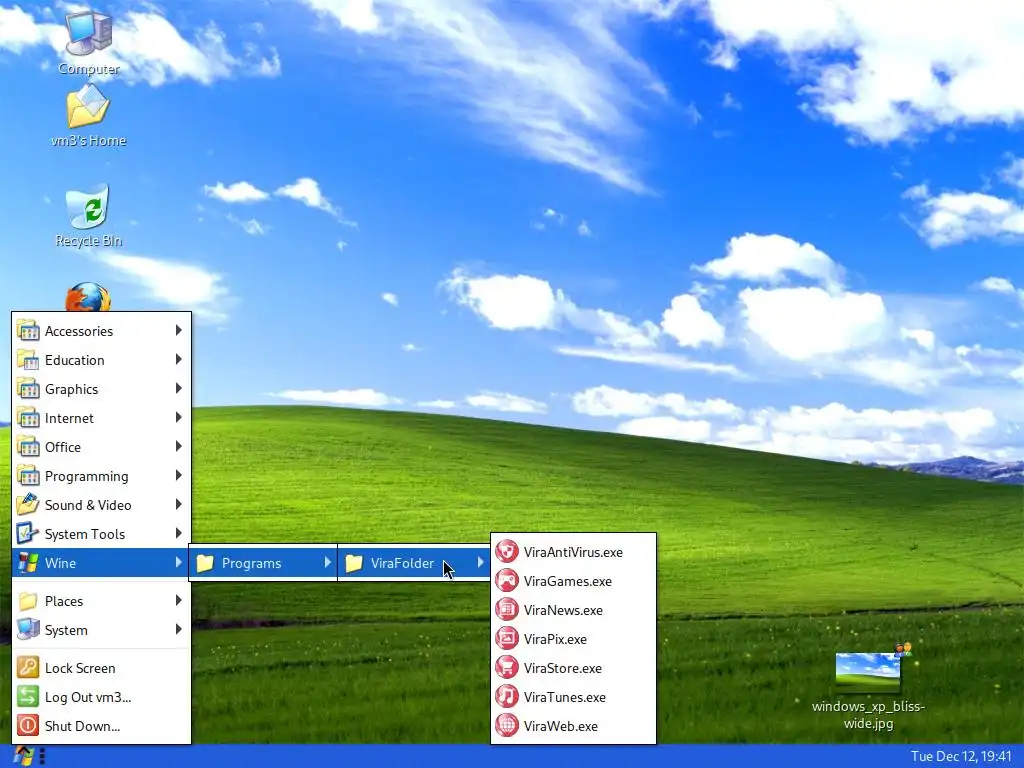Open the Graphics menu category
Viewport: 1024px width, 768px height.
click(101, 389)
